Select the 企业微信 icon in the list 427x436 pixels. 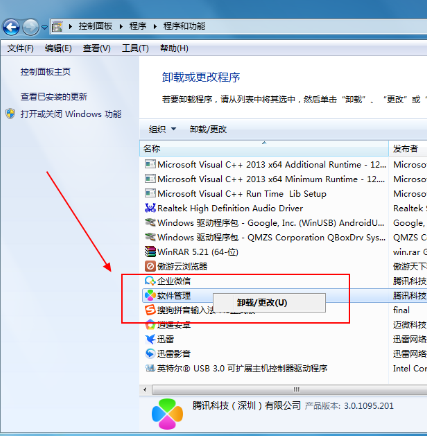point(150,281)
